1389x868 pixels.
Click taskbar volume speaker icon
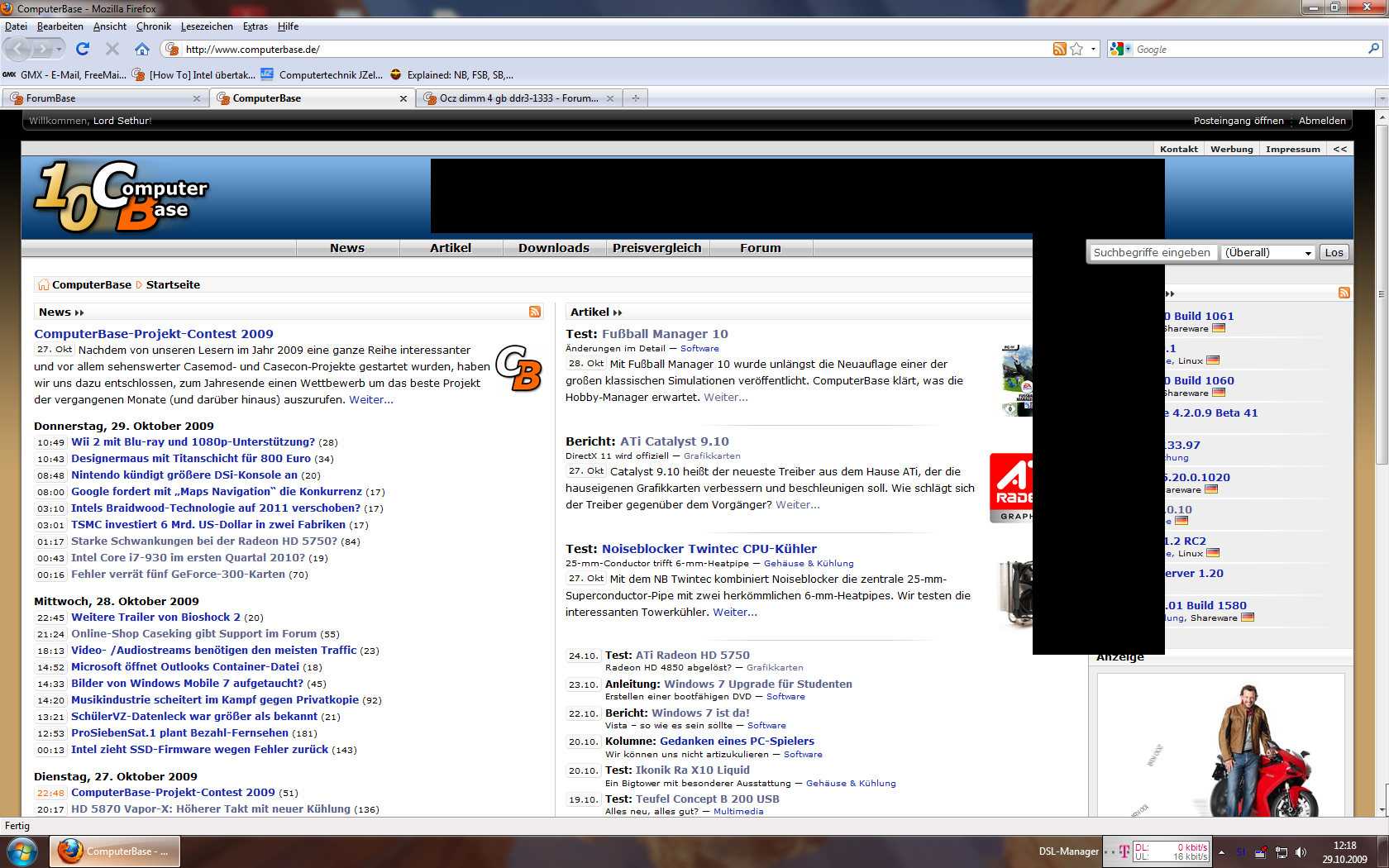click(1301, 852)
